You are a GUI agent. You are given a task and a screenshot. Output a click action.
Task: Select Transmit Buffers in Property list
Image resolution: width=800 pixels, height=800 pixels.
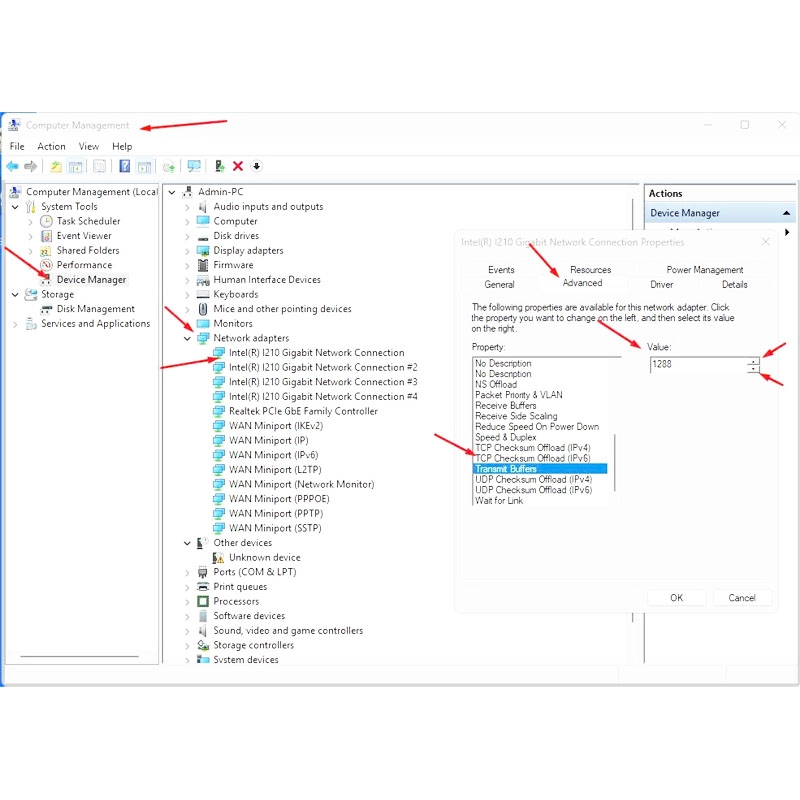[540, 469]
